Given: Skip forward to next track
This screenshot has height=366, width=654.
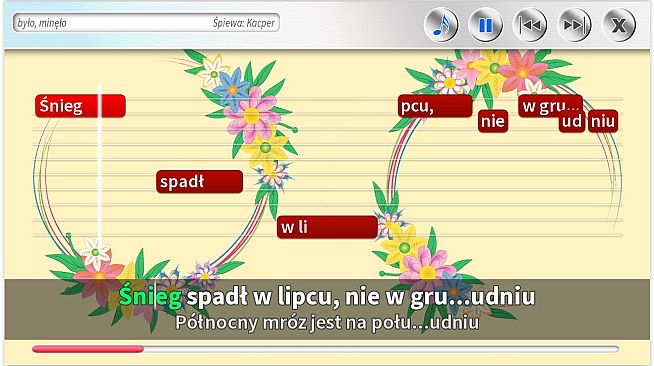Looking at the screenshot, I should point(574,25).
